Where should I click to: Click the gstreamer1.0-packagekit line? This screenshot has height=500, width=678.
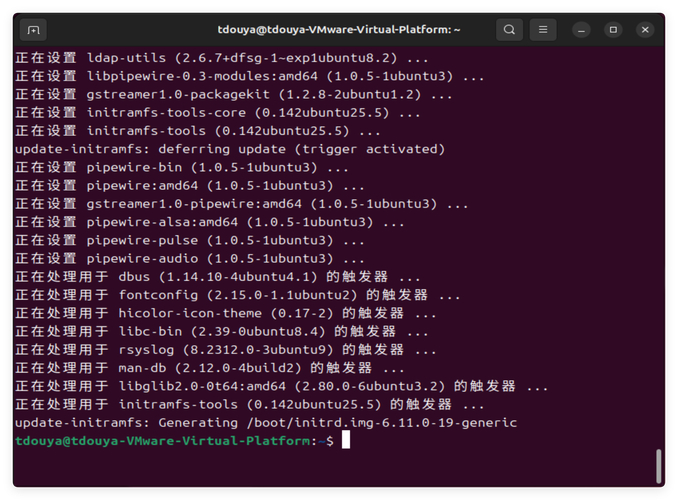tap(233, 94)
